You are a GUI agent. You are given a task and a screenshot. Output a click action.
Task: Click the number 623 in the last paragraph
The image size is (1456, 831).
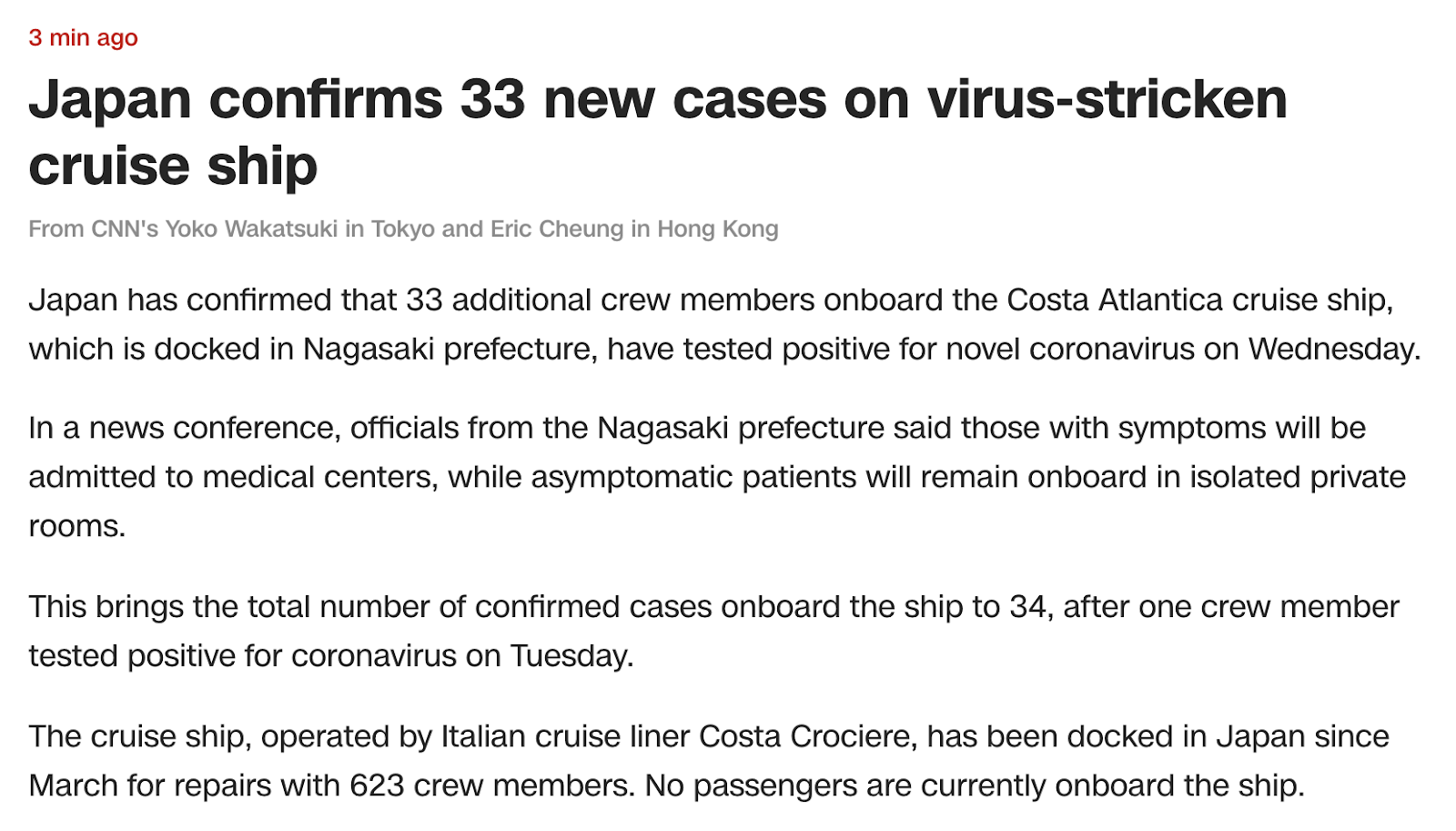377,785
